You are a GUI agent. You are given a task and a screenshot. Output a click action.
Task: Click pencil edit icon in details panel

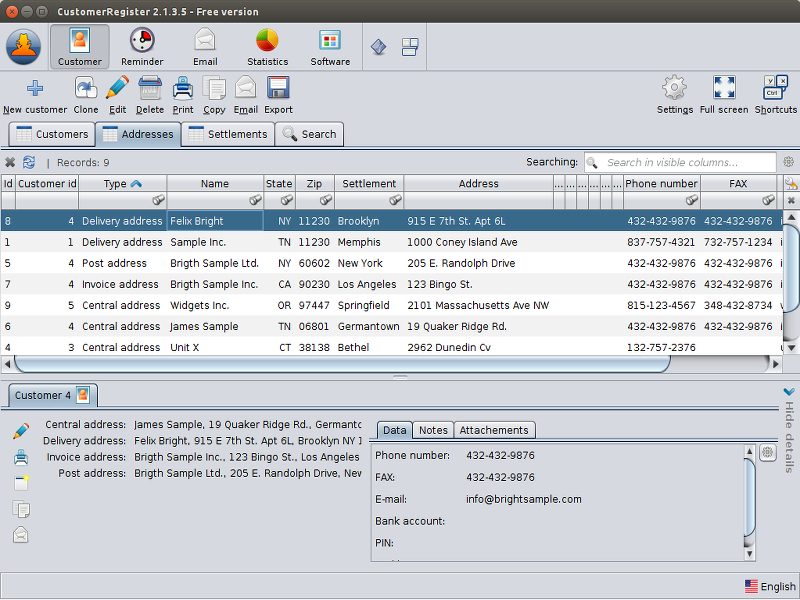coord(21,431)
